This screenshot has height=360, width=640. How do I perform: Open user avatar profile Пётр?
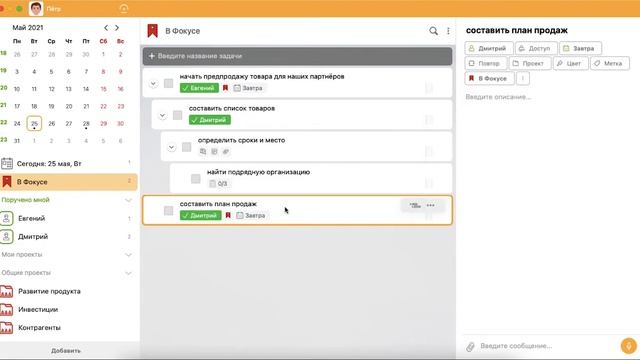click(x=36, y=8)
